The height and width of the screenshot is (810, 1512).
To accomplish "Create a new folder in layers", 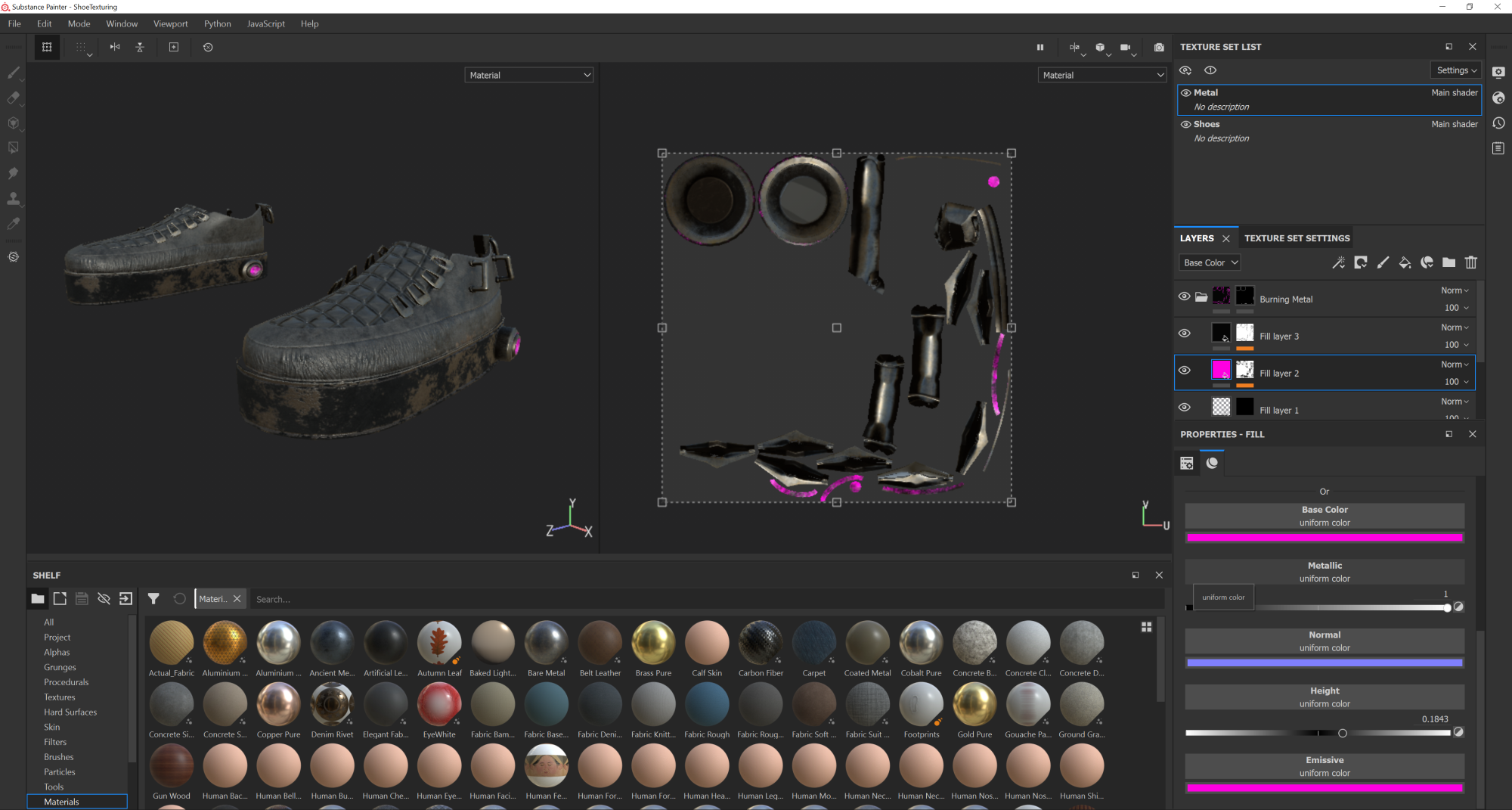I will point(1448,262).
